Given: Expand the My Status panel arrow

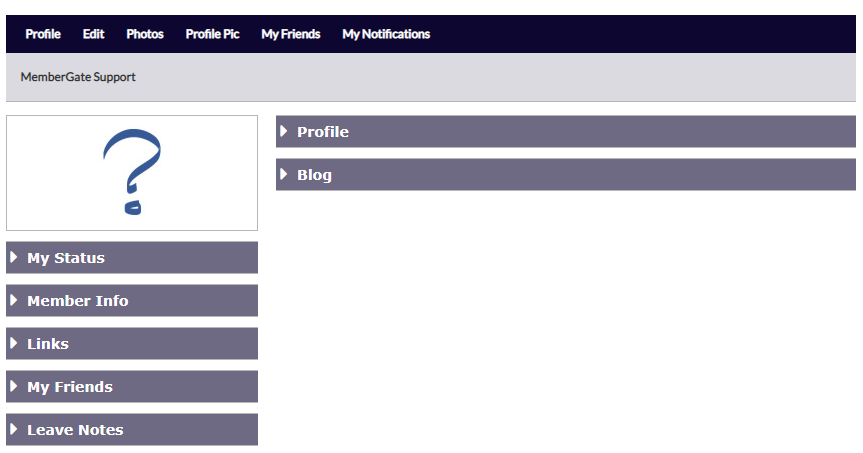Looking at the screenshot, I should (x=14, y=257).
